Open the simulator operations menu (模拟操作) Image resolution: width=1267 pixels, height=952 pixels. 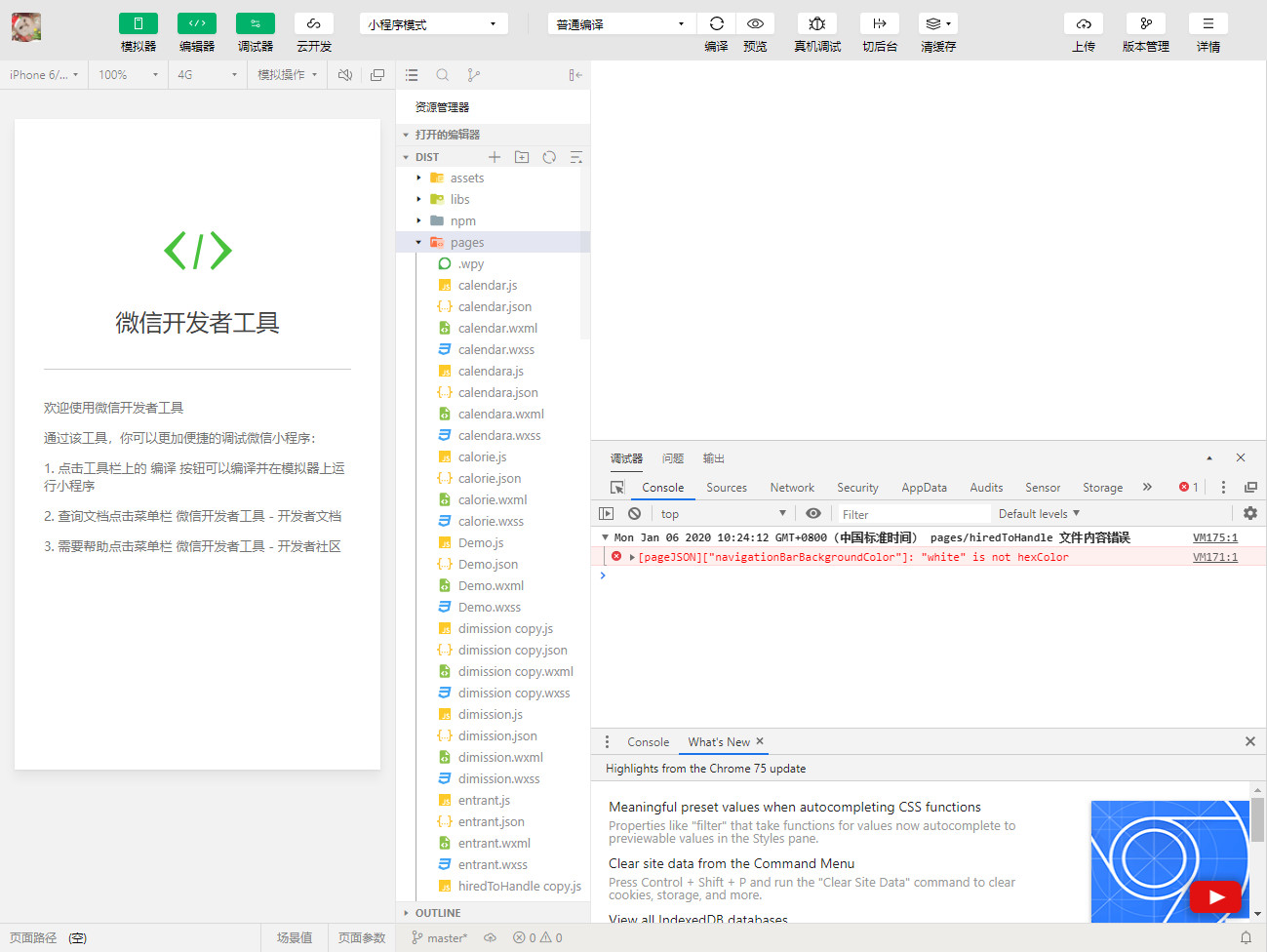[287, 74]
